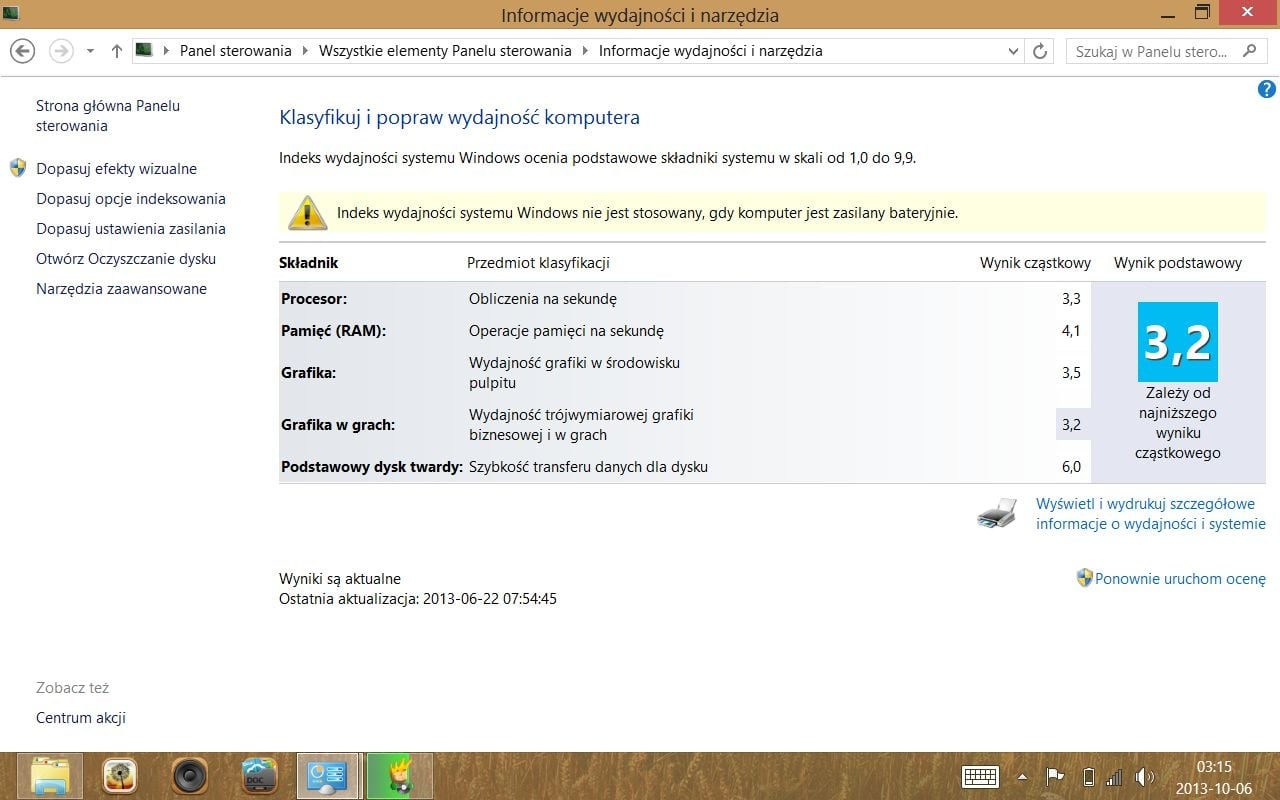Click the window system icon in title bar

point(11,13)
